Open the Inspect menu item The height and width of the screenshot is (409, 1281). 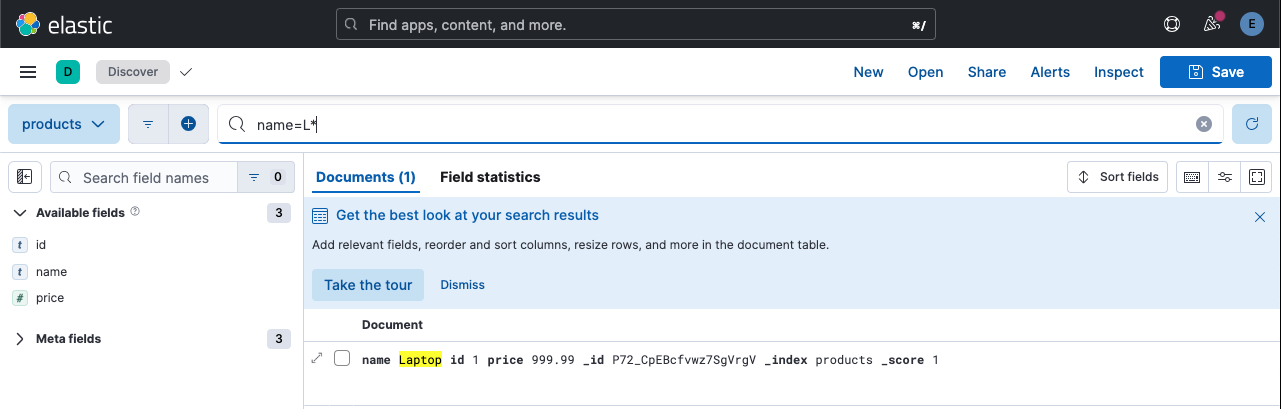coord(1118,72)
